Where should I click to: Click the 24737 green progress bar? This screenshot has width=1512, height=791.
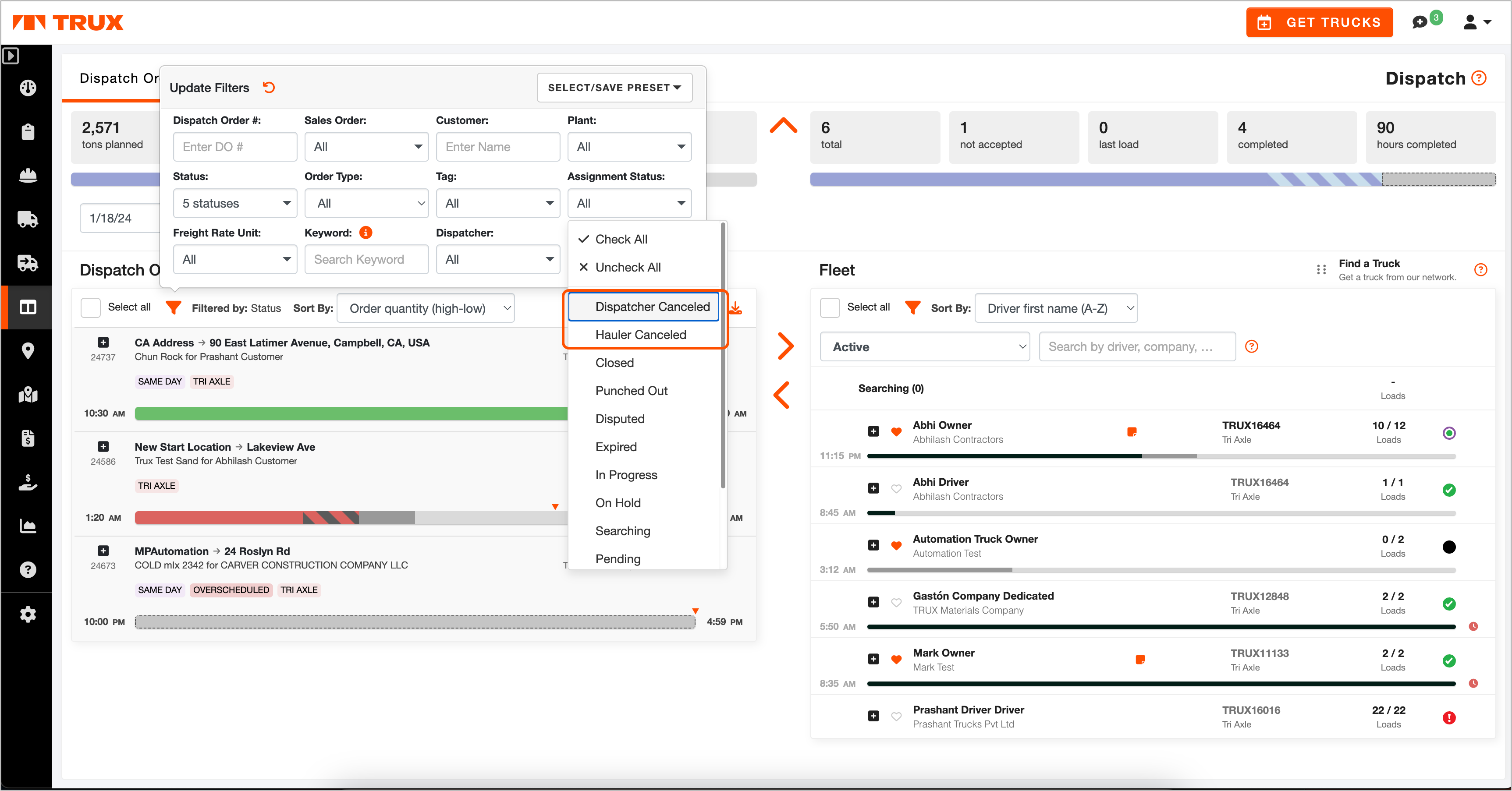(x=351, y=413)
